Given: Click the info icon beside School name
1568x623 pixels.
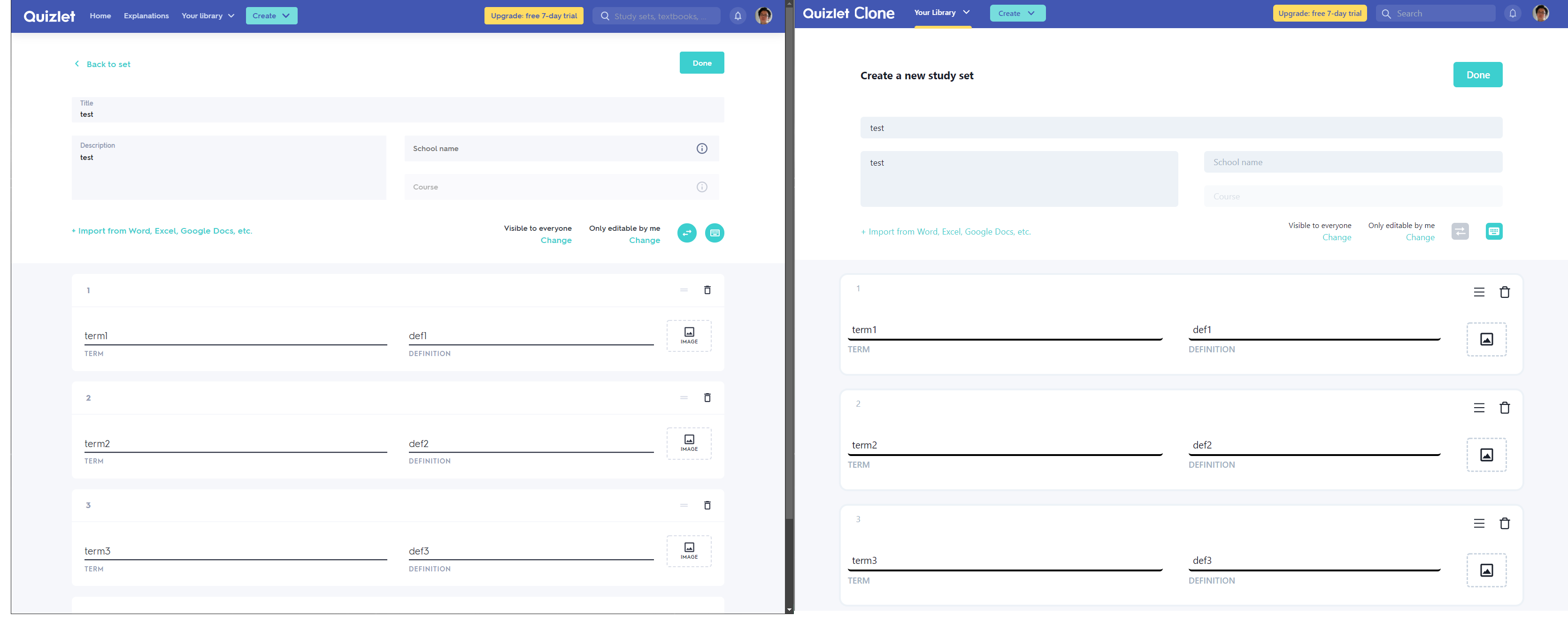Looking at the screenshot, I should pyautogui.click(x=701, y=148).
